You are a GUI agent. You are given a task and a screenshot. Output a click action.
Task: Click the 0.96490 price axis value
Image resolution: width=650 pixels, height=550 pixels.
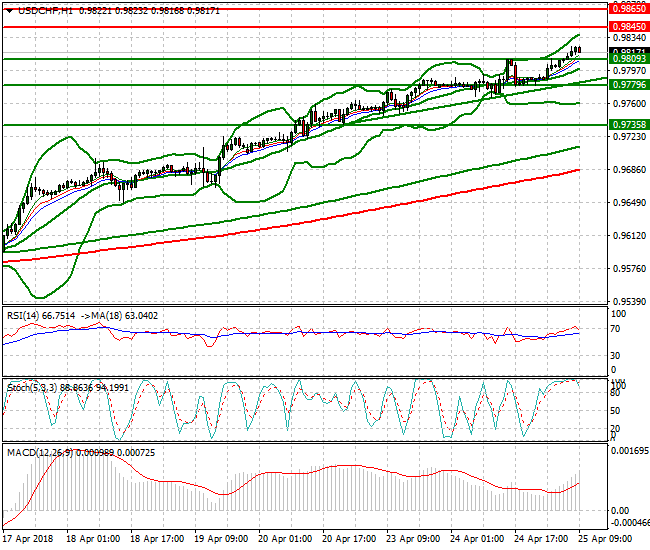click(629, 203)
